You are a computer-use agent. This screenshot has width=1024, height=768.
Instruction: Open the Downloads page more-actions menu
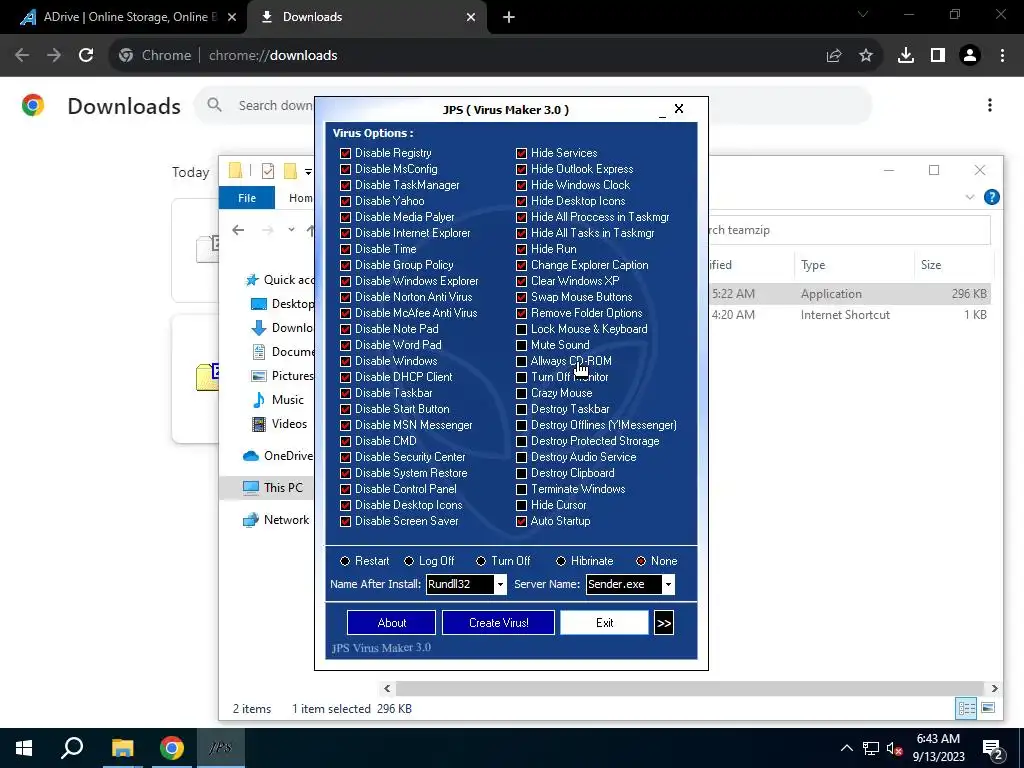990,105
